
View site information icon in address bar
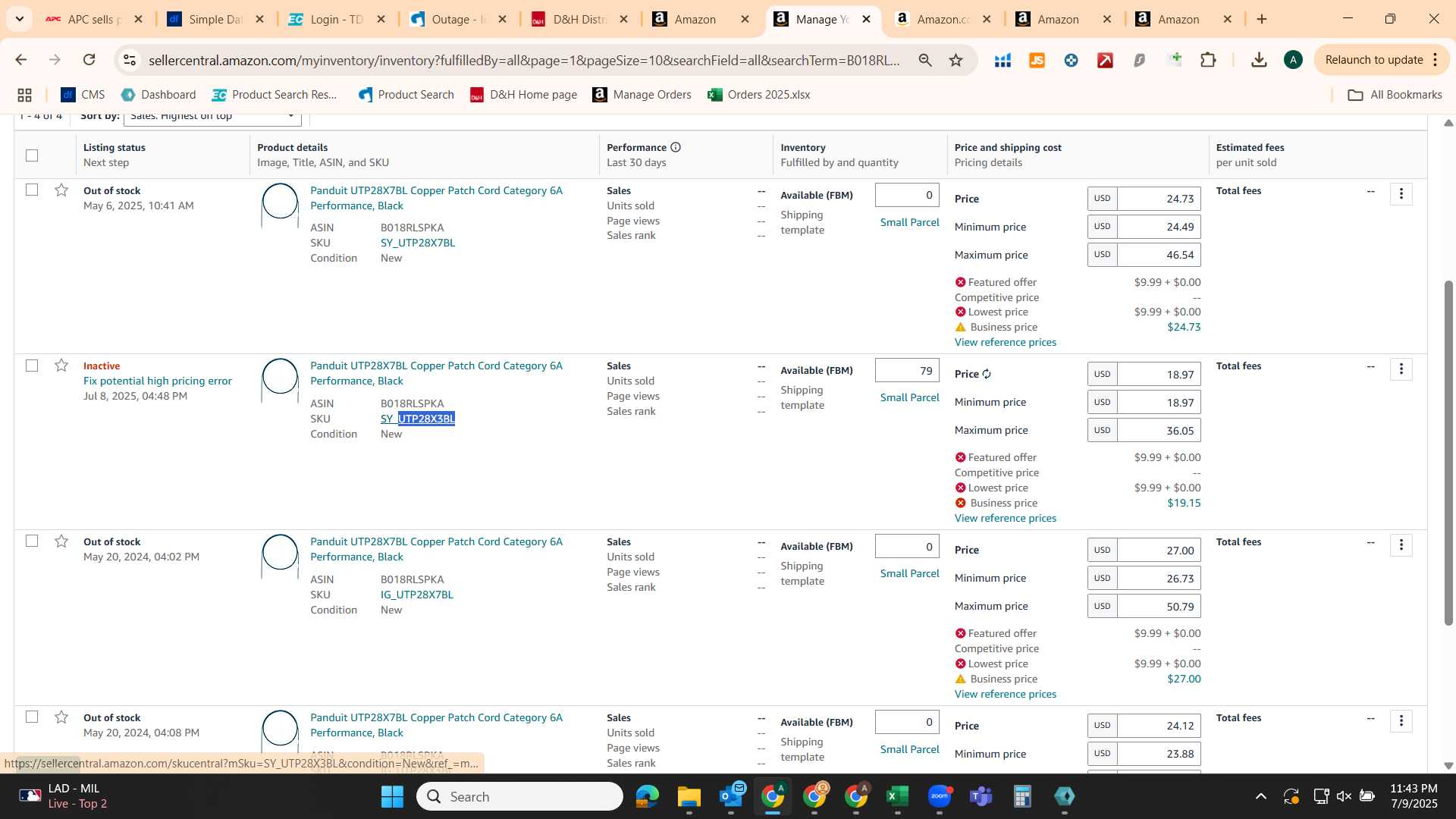[x=130, y=60]
